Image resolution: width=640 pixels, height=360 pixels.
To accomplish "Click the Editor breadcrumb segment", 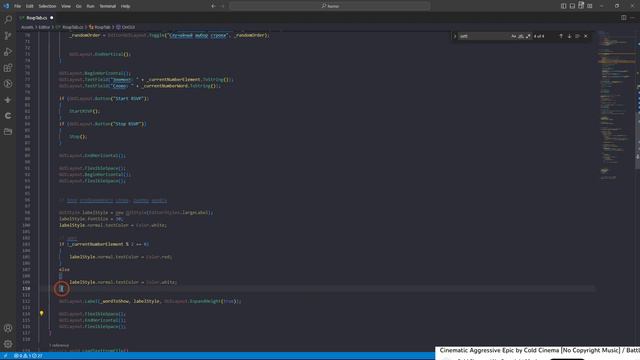I will (x=44, y=27).
